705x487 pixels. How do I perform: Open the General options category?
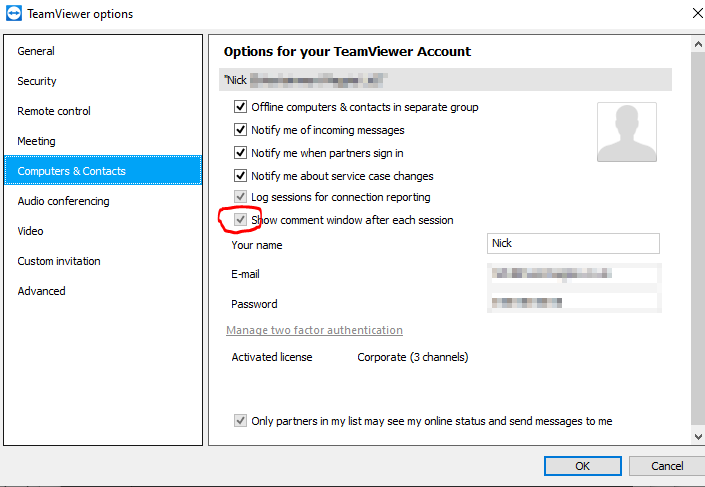click(103, 51)
